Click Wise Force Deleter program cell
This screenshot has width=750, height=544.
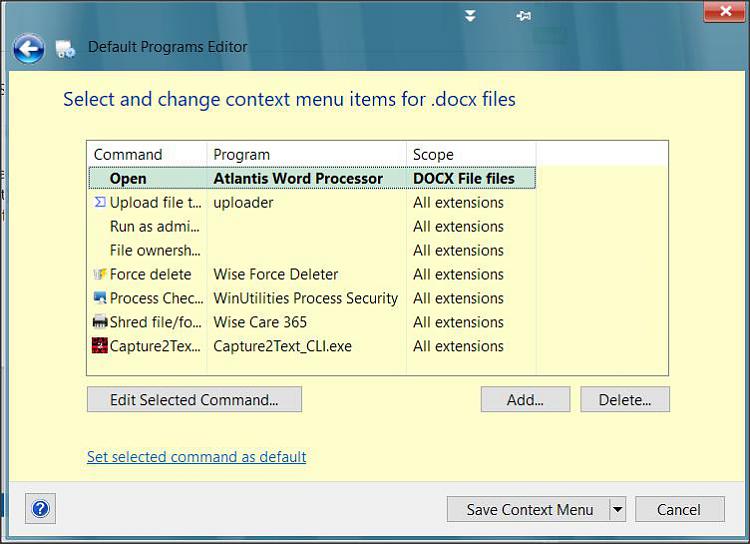[x=276, y=274]
